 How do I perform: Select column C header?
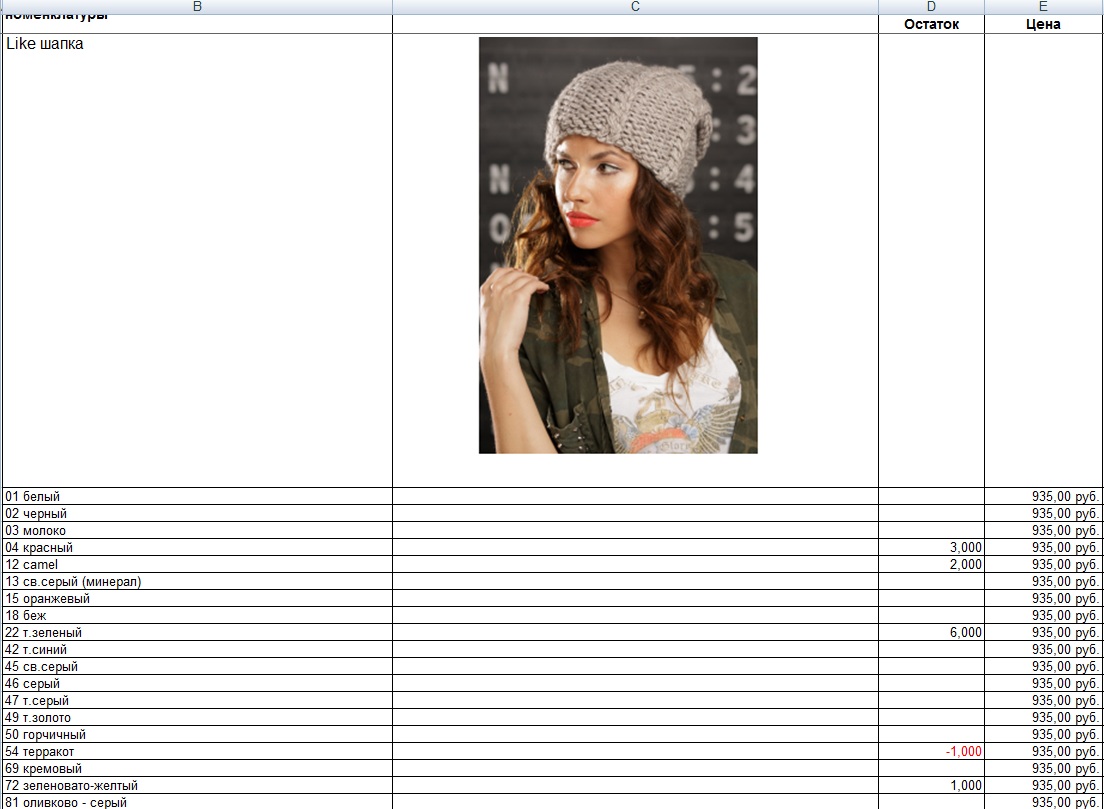pyautogui.click(x=635, y=6)
